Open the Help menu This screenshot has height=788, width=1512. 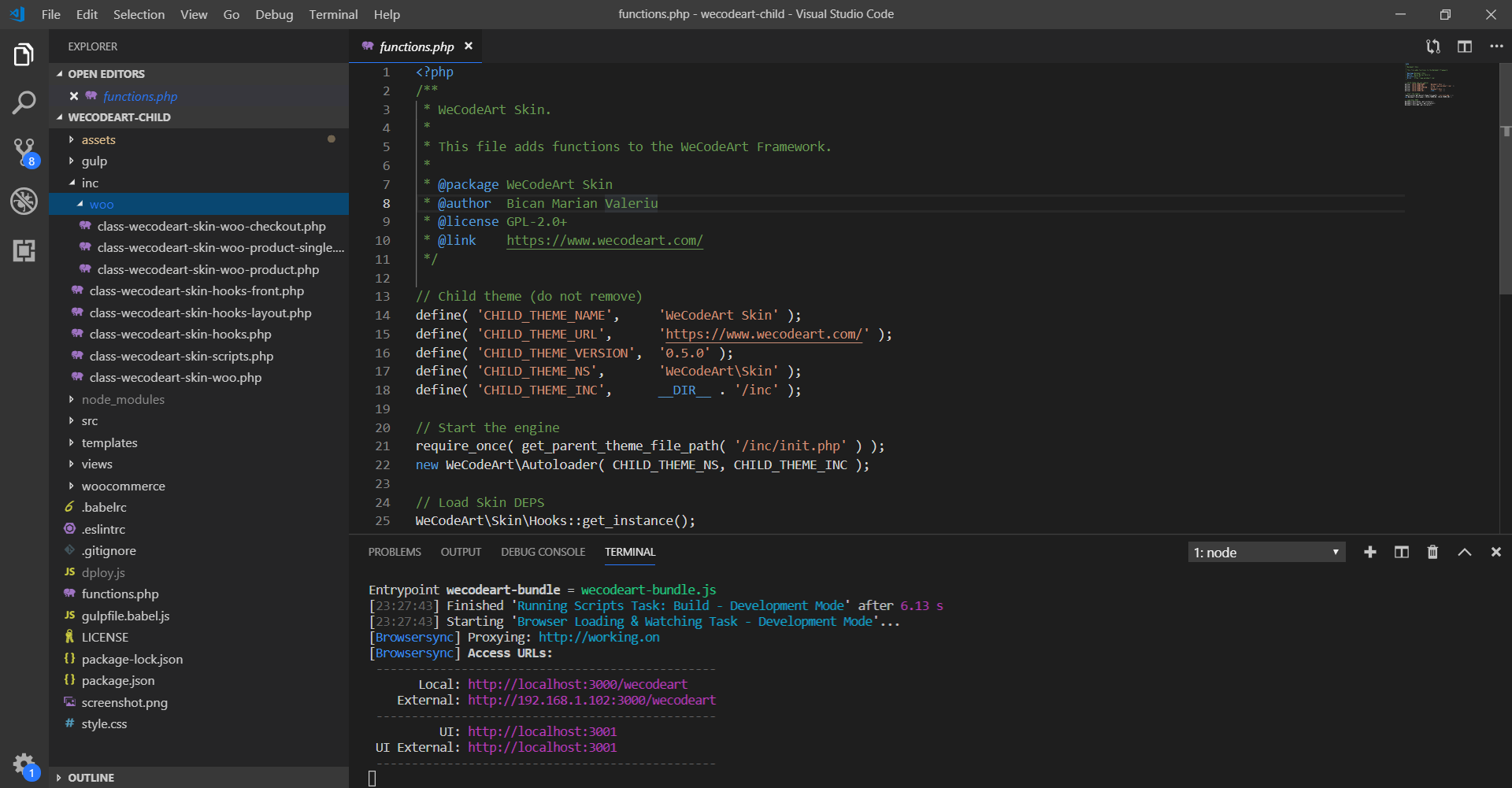[387, 14]
